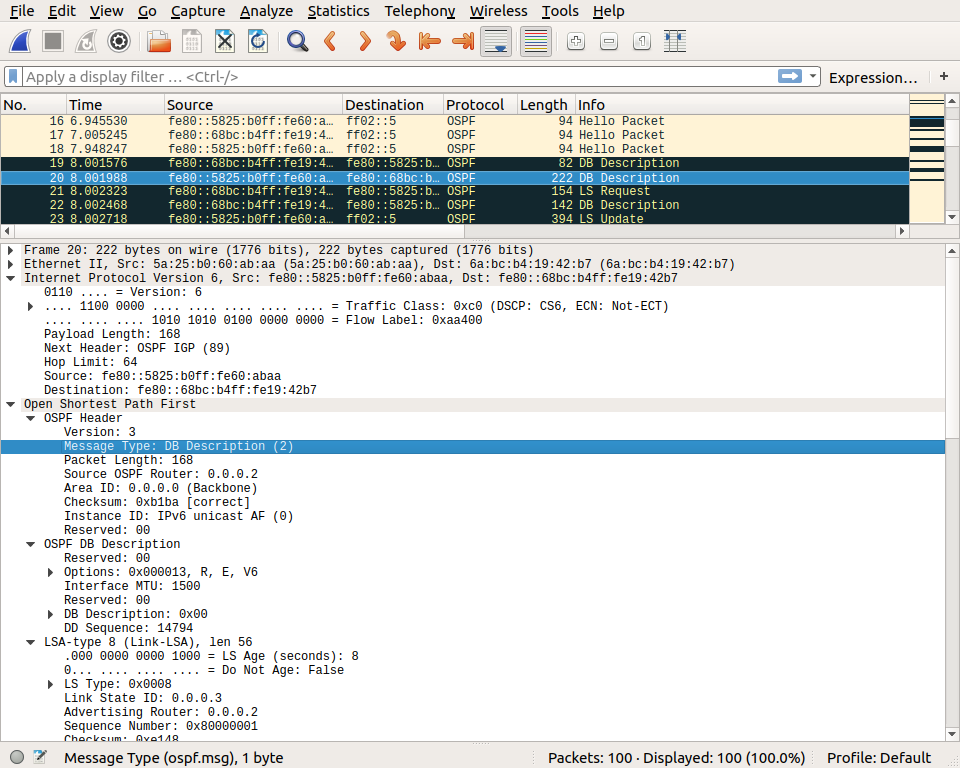Open the Statistics menu
This screenshot has height=768, width=960.
tap(339, 11)
